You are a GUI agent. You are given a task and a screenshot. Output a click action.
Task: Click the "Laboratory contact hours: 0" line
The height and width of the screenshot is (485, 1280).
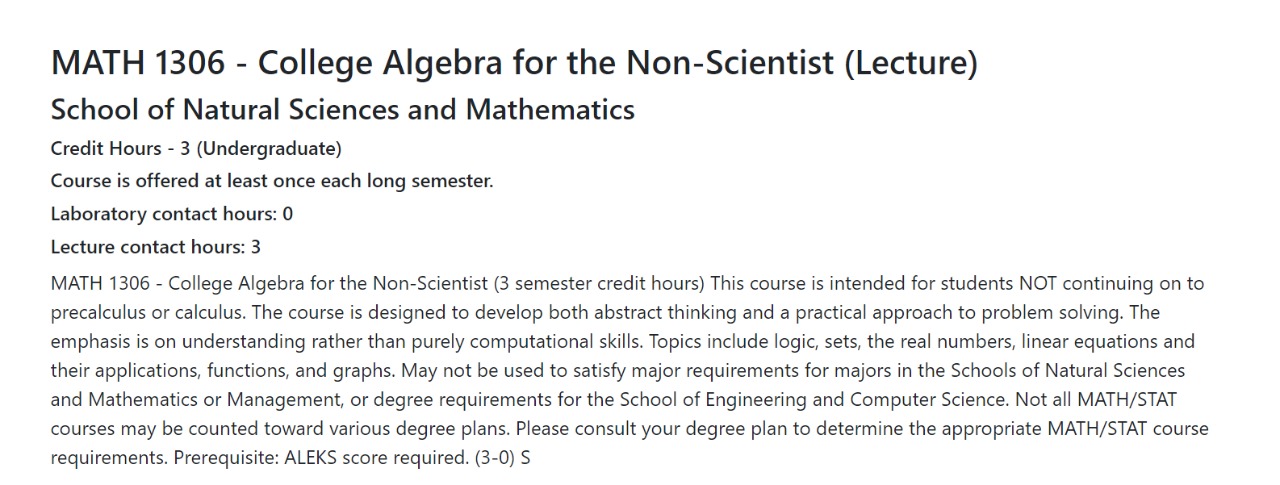coord(171,214)
